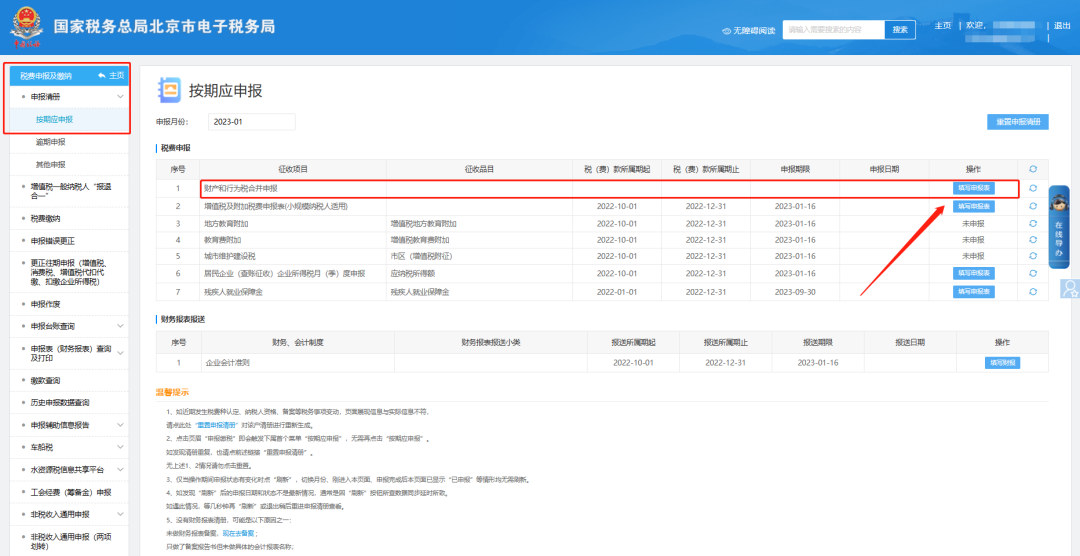Image resolution: width=1080 pixels, height=556 pixels.
Task: Click 填写财报 for 企业会计准则
Action: 1002,363
